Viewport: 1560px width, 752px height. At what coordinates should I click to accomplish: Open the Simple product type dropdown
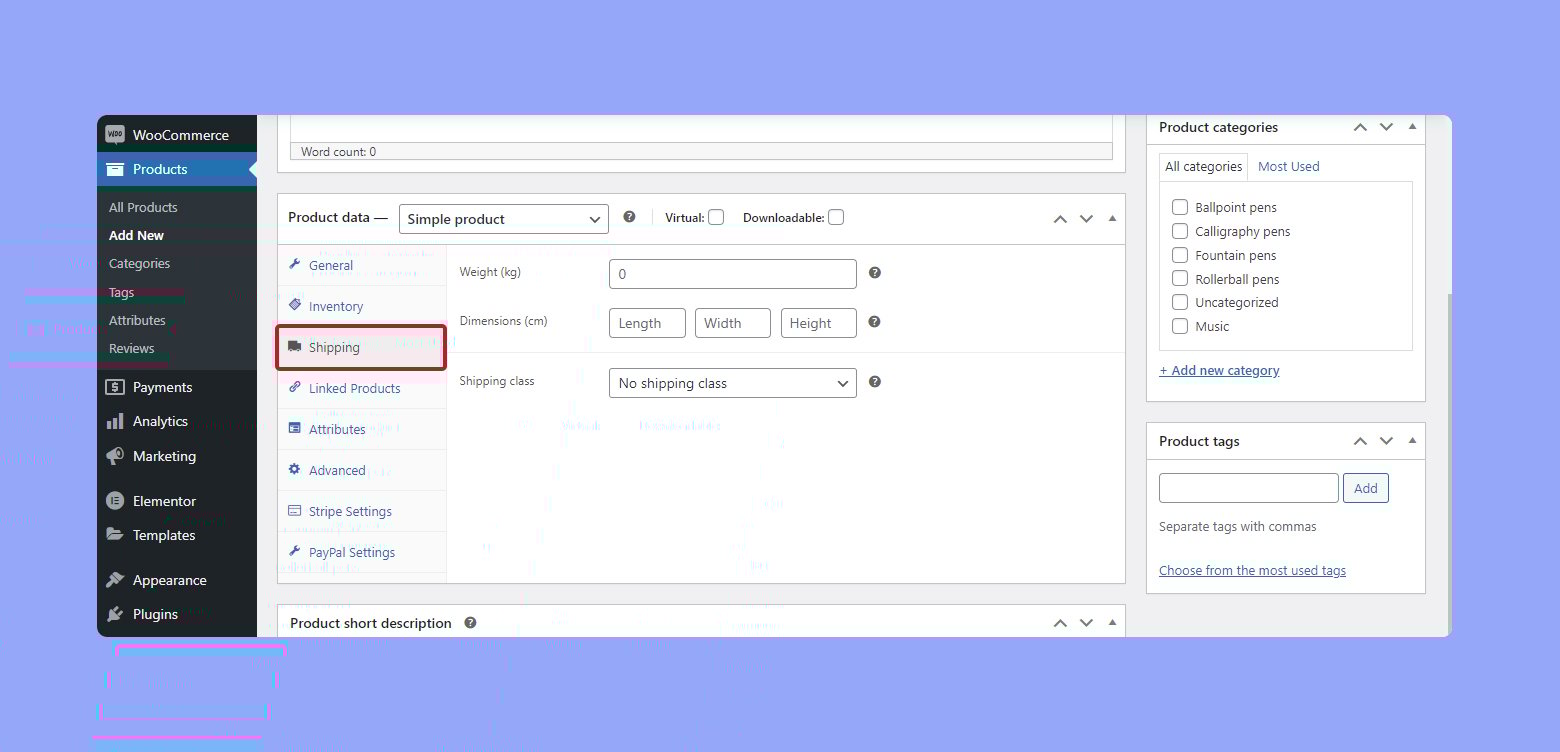pyautogui.click(x=503, y=219)
